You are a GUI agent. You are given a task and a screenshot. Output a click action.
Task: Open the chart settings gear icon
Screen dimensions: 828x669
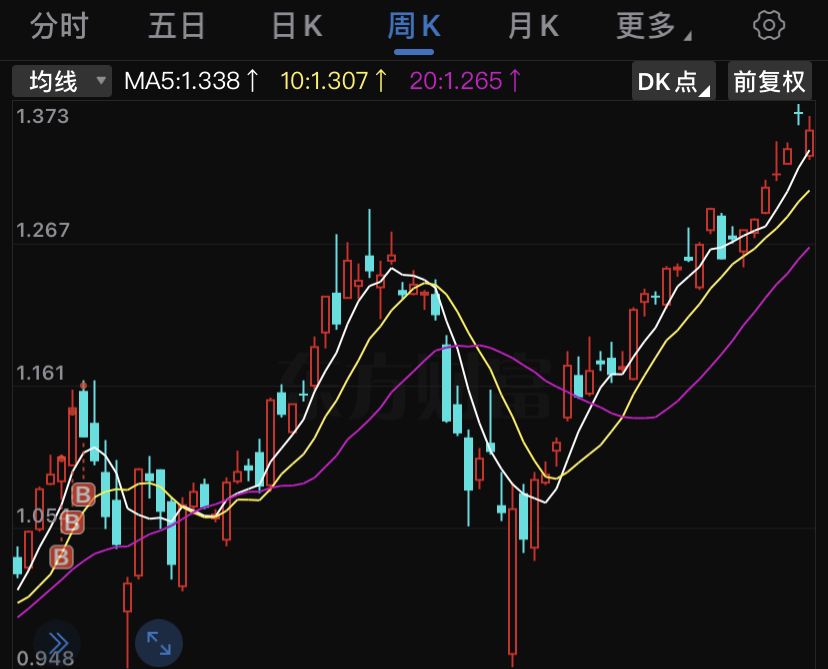tap(768, 25)
